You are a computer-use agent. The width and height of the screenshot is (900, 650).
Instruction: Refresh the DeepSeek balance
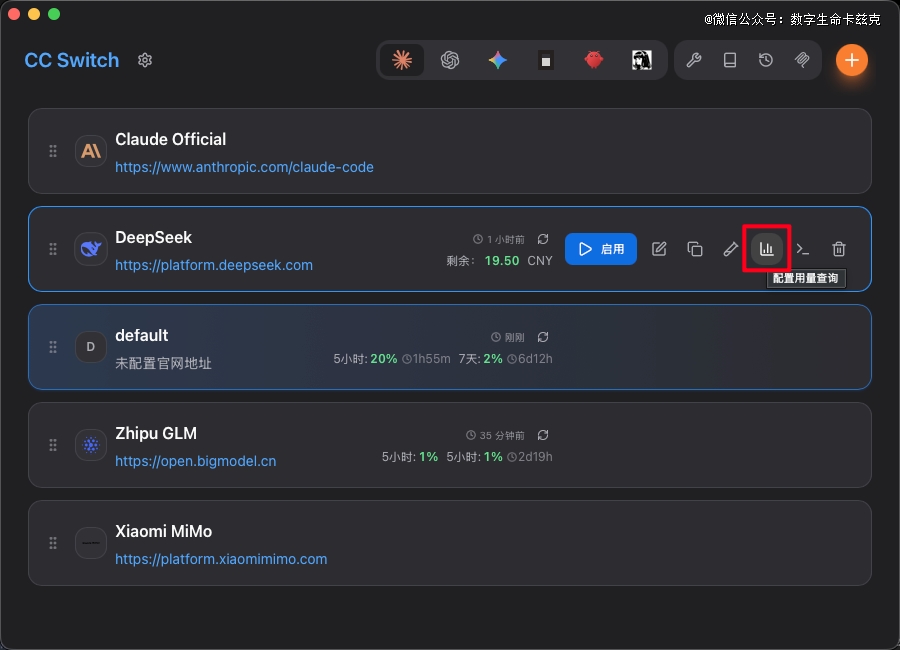(543, 239)
